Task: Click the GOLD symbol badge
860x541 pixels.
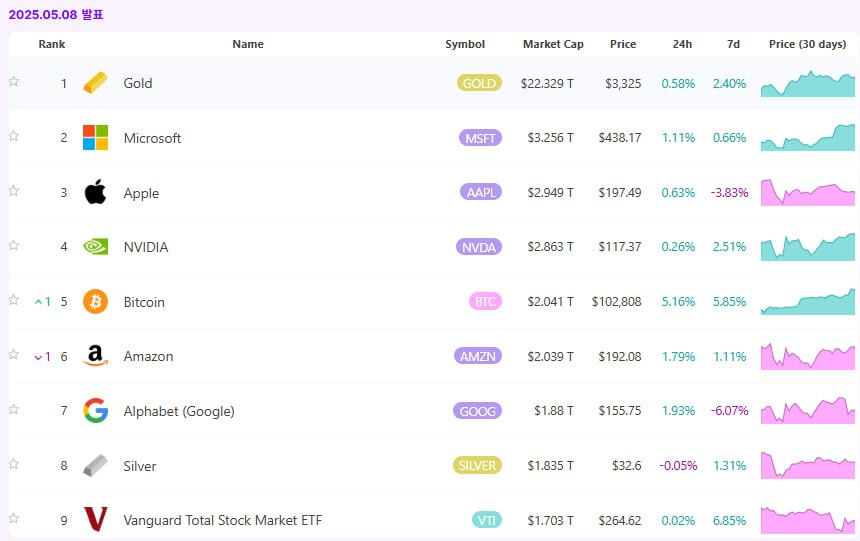Action: (x=479, y=83)
